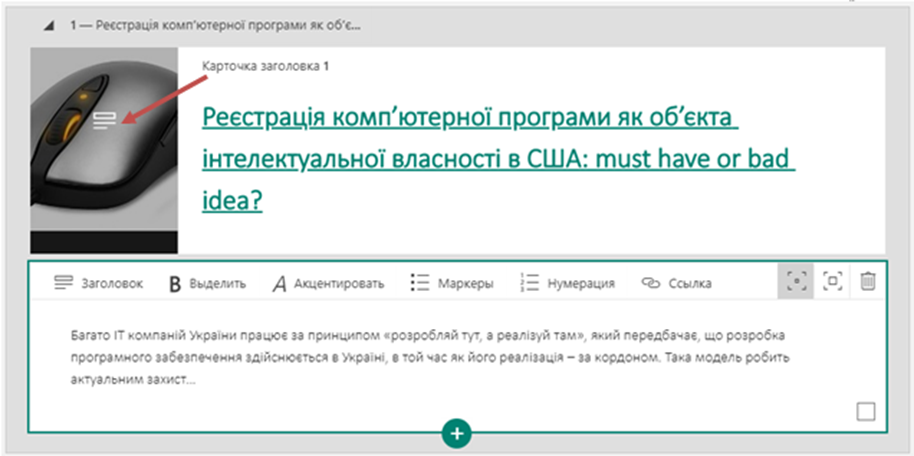Click the highlighted focus-mode icon
This screenshot has width=914, height=456.
click(796, 281)
